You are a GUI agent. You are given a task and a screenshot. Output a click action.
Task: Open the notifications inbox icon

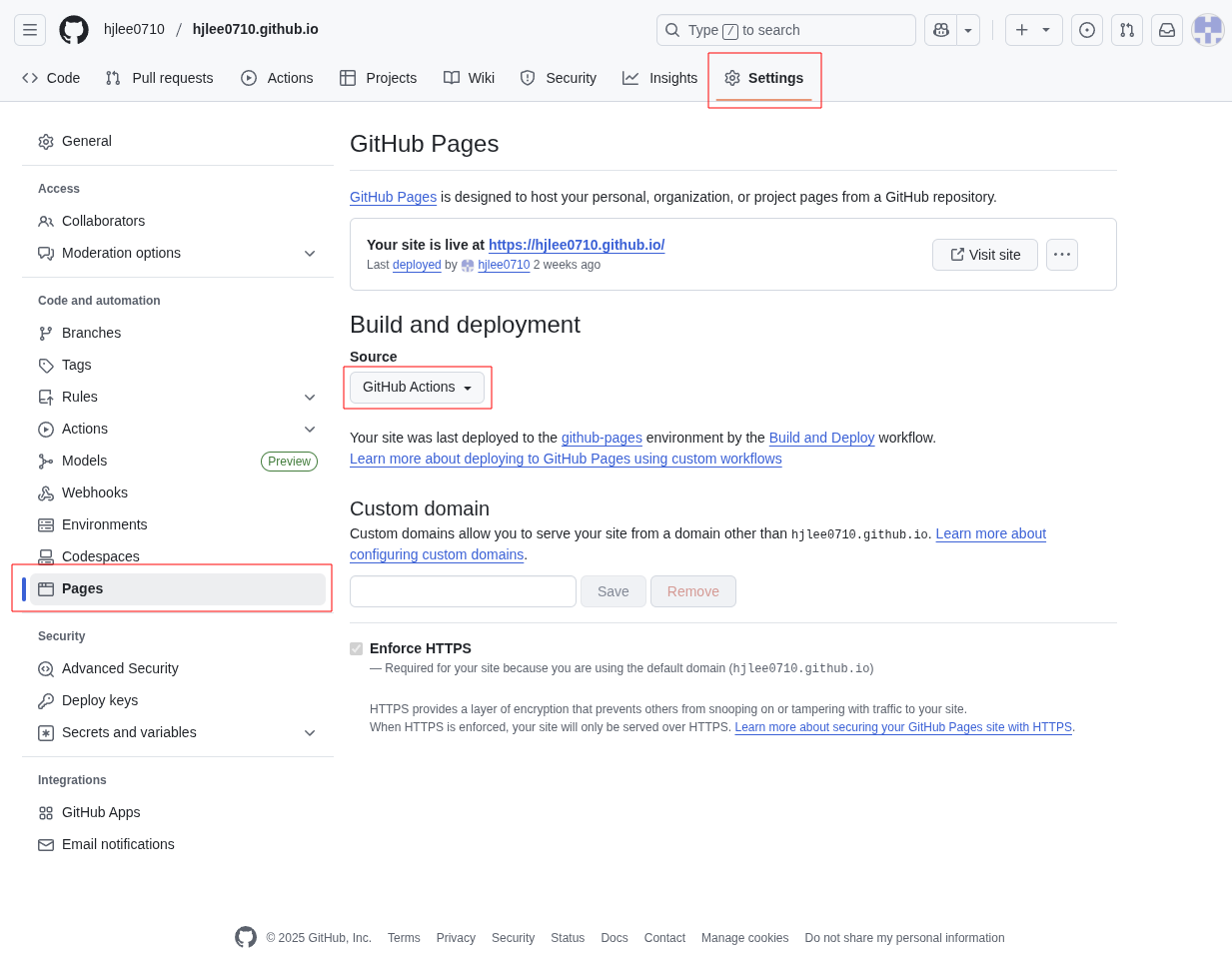pos(1166,30)
